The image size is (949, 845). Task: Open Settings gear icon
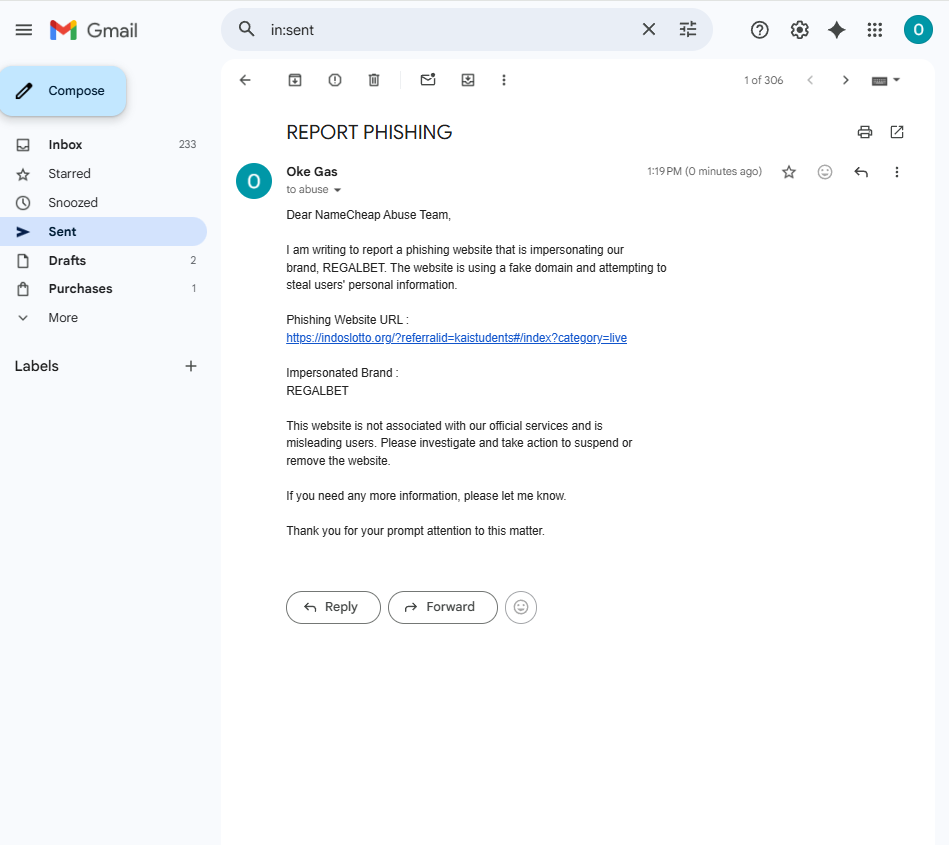(x=800, y=30)
